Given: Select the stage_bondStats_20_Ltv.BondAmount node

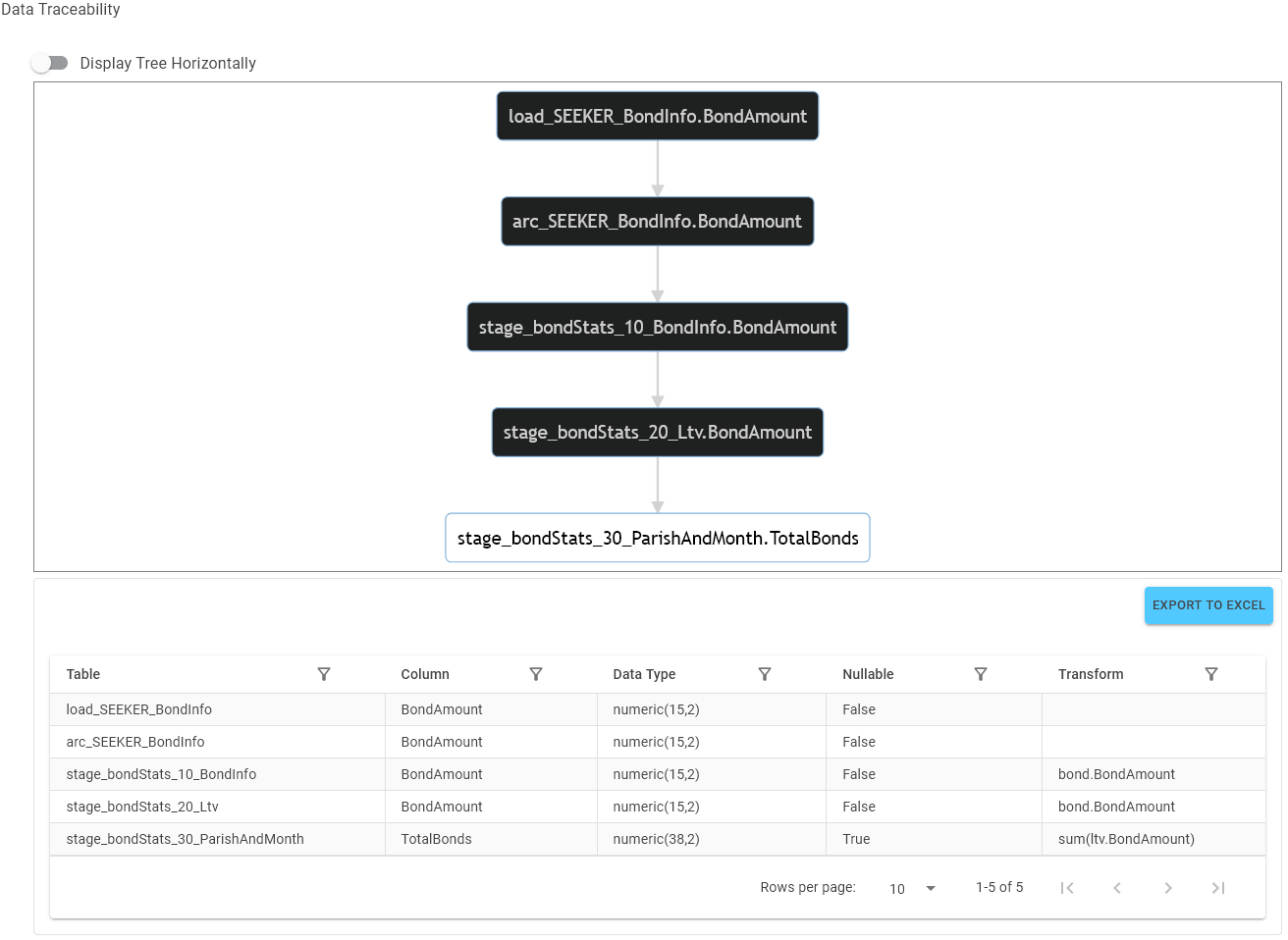Looking at the screenshot, I should click(658, 433).
